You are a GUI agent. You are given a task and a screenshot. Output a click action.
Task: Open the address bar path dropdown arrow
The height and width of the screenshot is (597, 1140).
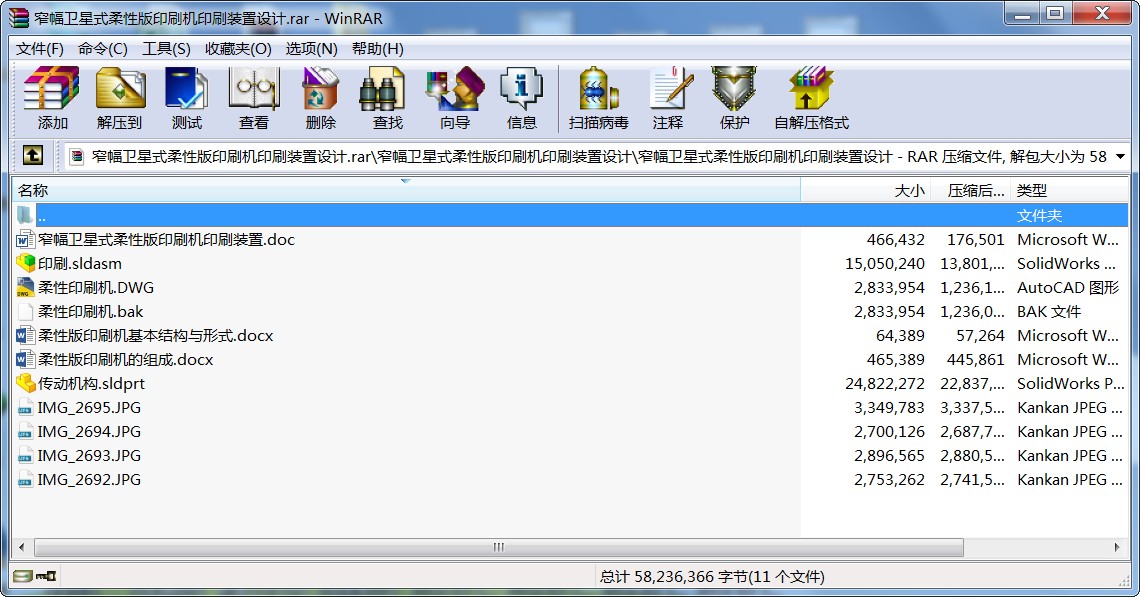pos(1120,156)
